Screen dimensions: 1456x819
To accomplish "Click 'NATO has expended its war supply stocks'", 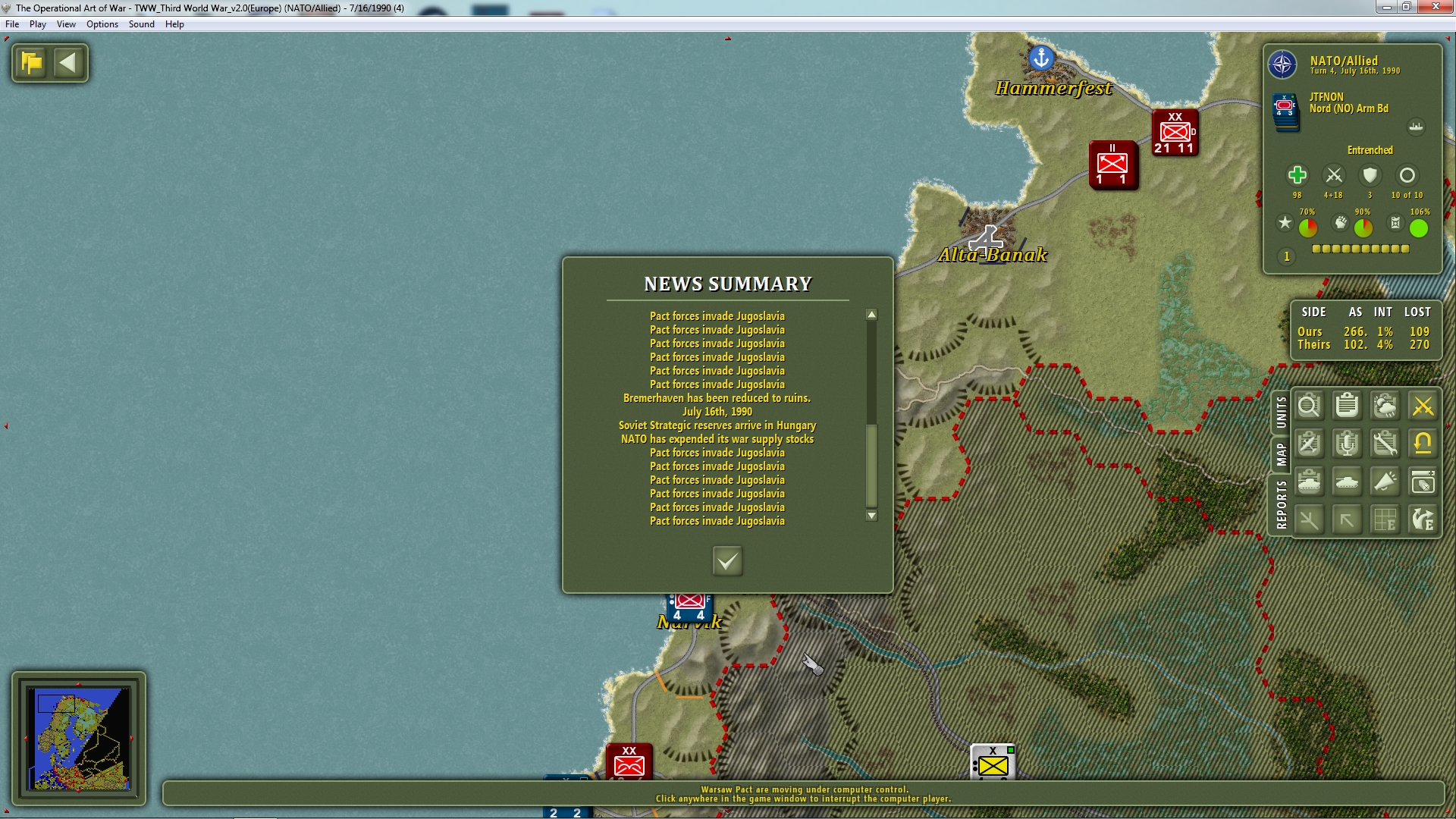I will coord(717,439).
